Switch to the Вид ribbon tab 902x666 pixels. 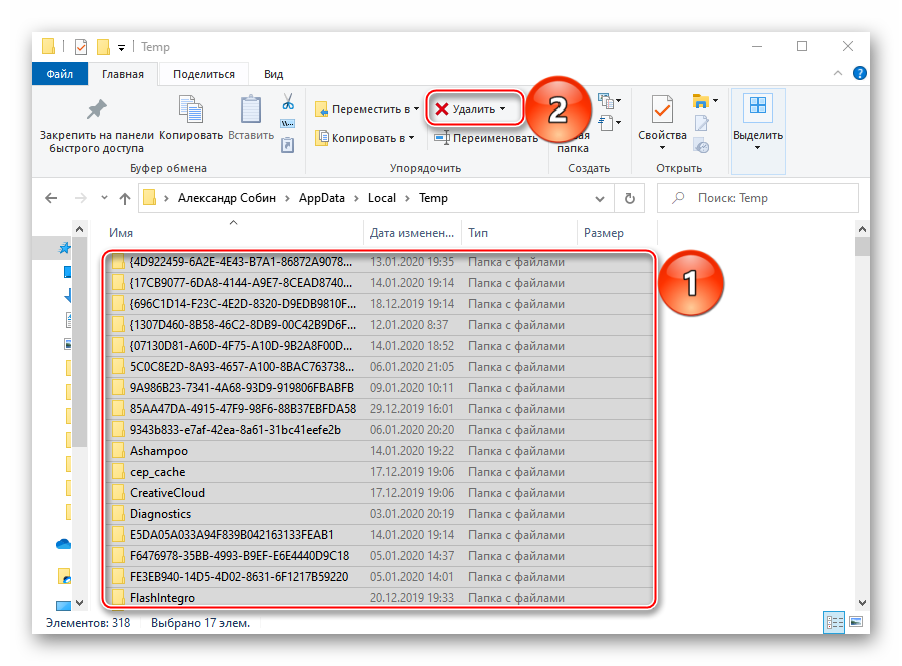(x=273, y=74)
